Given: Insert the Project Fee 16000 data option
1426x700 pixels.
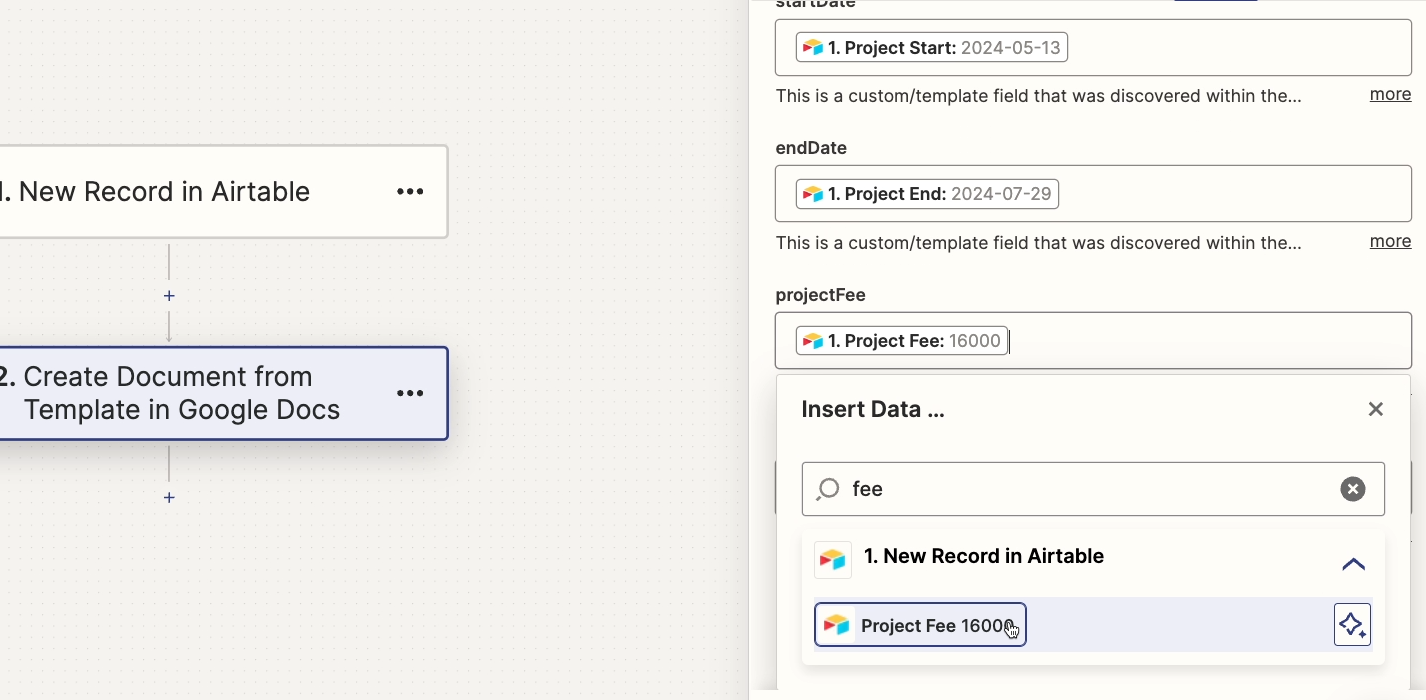Looking at the screenshot, I should (x=920, y=625).
